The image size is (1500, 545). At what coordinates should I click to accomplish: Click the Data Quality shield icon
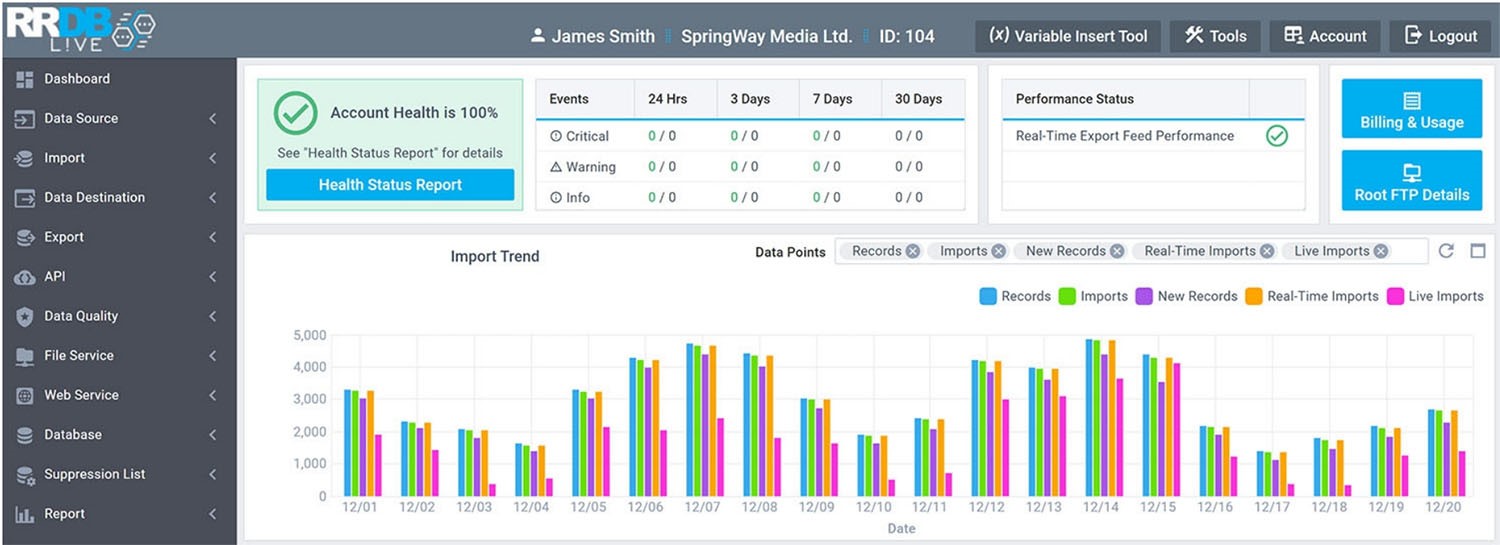coord(25,317)
